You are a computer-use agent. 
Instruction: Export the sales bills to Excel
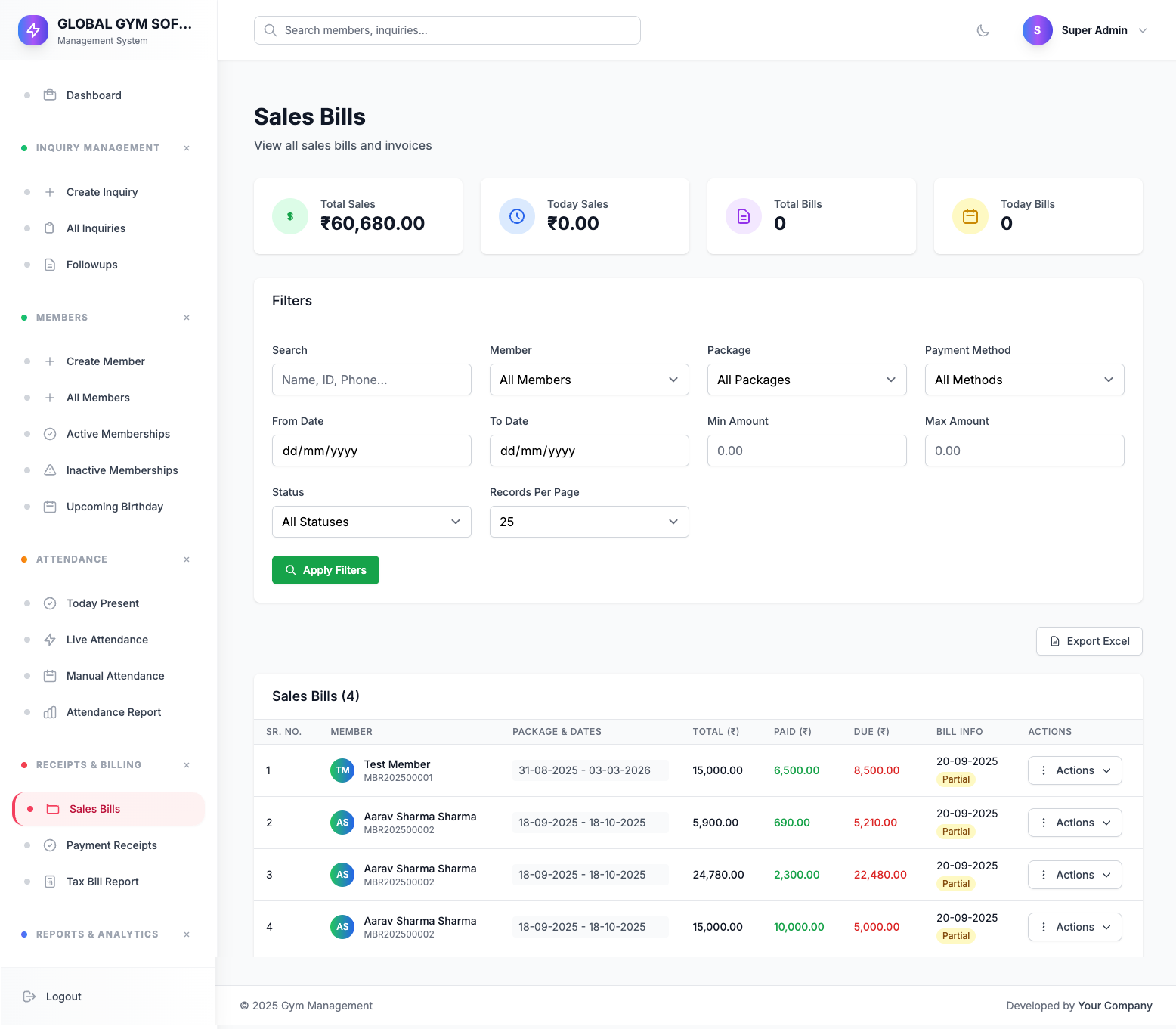(x=1089, y=640)
